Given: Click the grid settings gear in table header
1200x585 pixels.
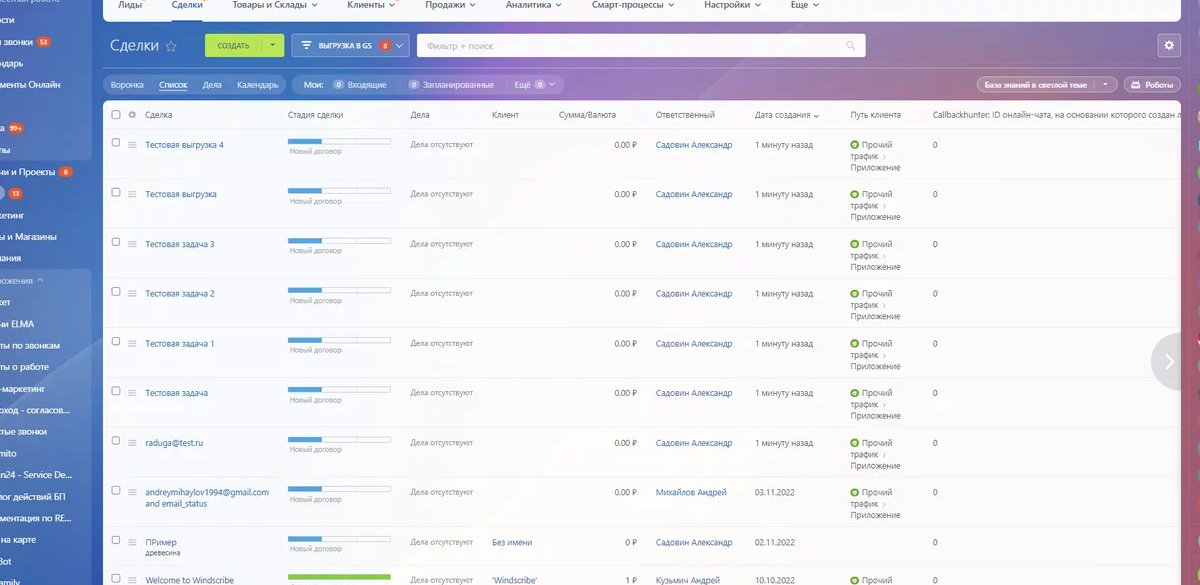Looking at the screenshot, I should 132,115.
